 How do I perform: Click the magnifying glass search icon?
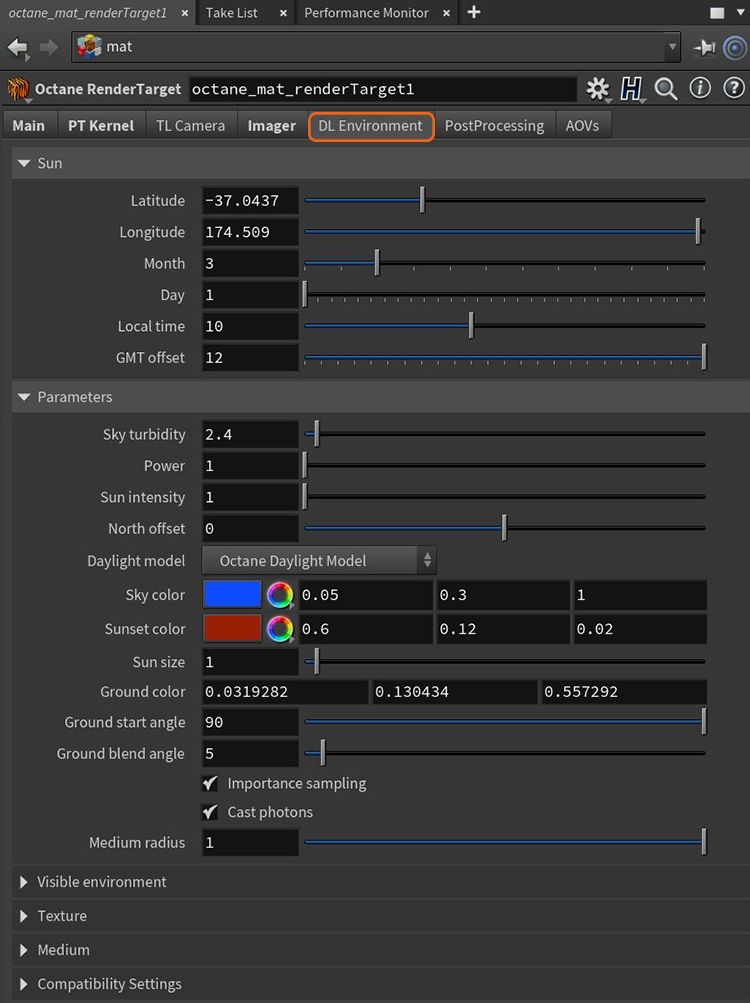(x=665, y=89)
